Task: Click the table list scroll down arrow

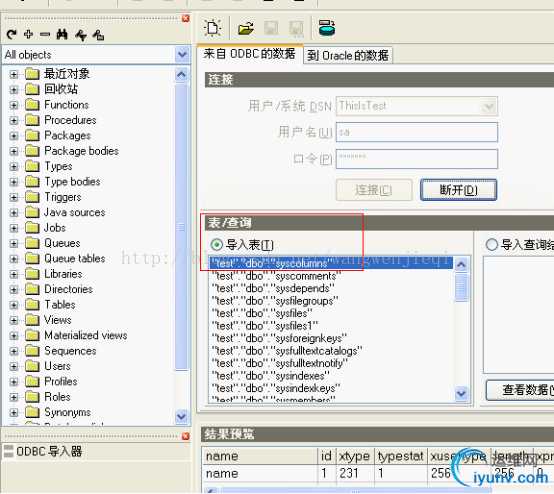Action: pos(461,393)
